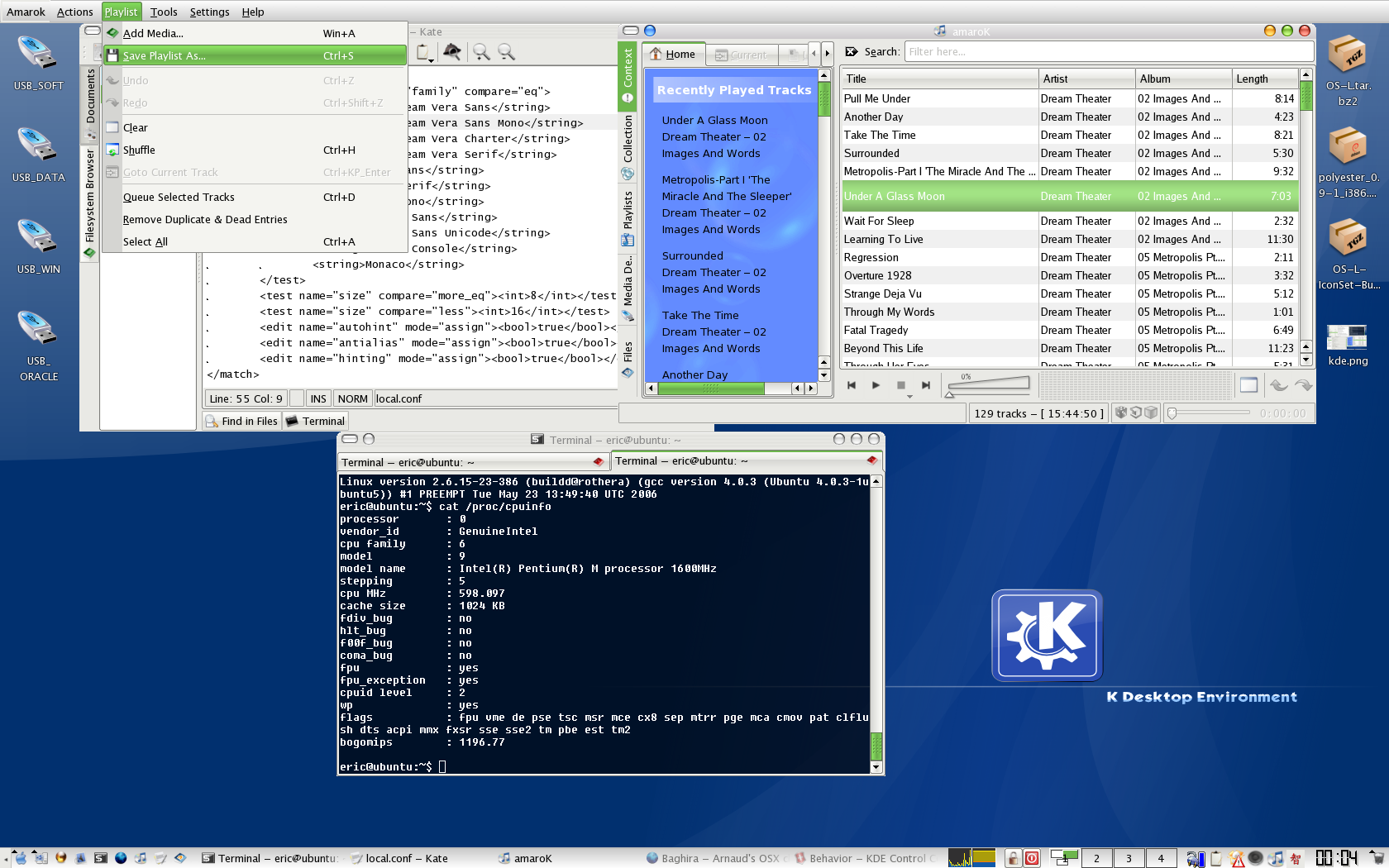
Task: Select track 'Strange Deja Vu'
Action: tap(1069, 293)
